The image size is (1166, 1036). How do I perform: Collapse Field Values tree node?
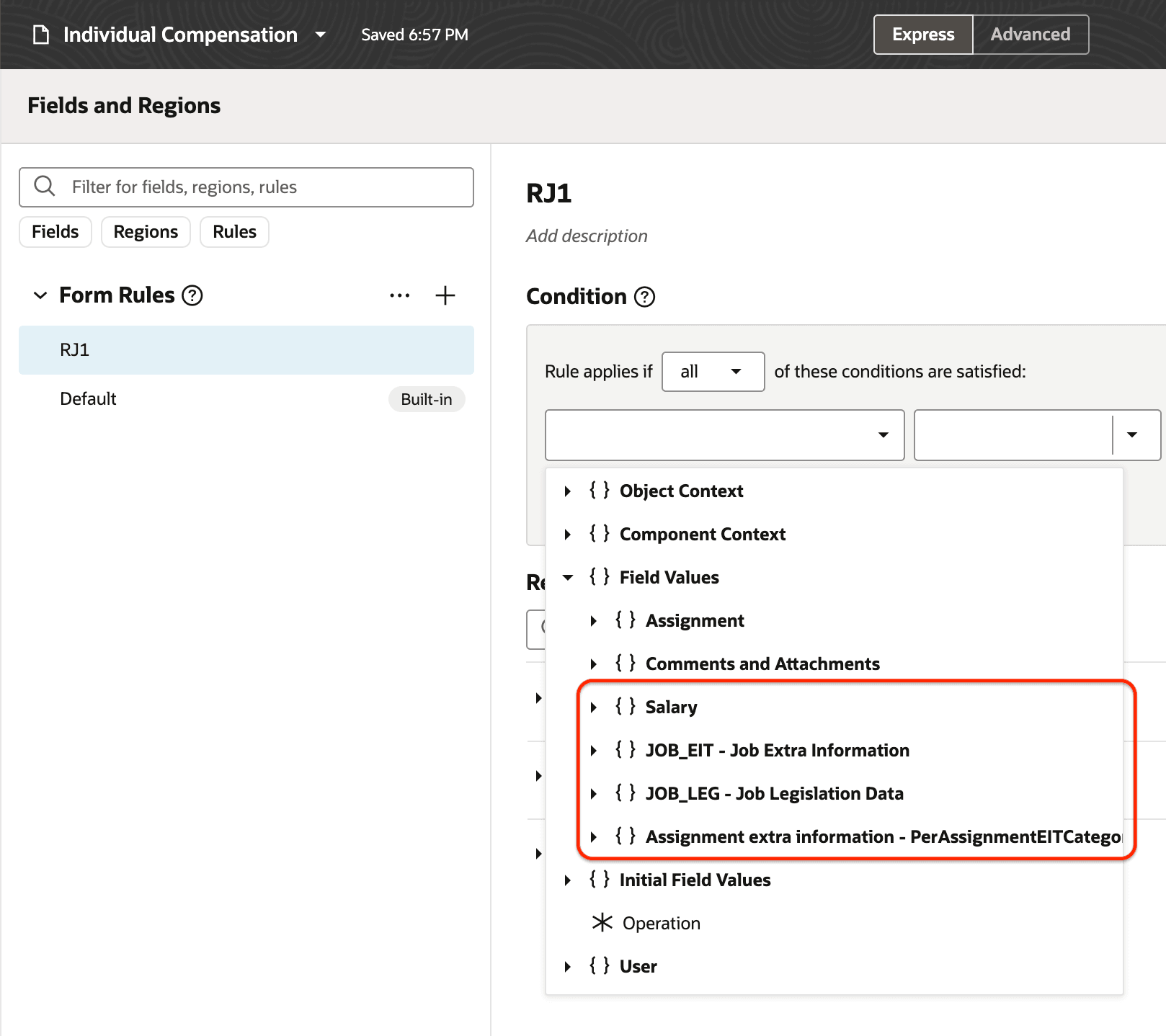[568, 578]
